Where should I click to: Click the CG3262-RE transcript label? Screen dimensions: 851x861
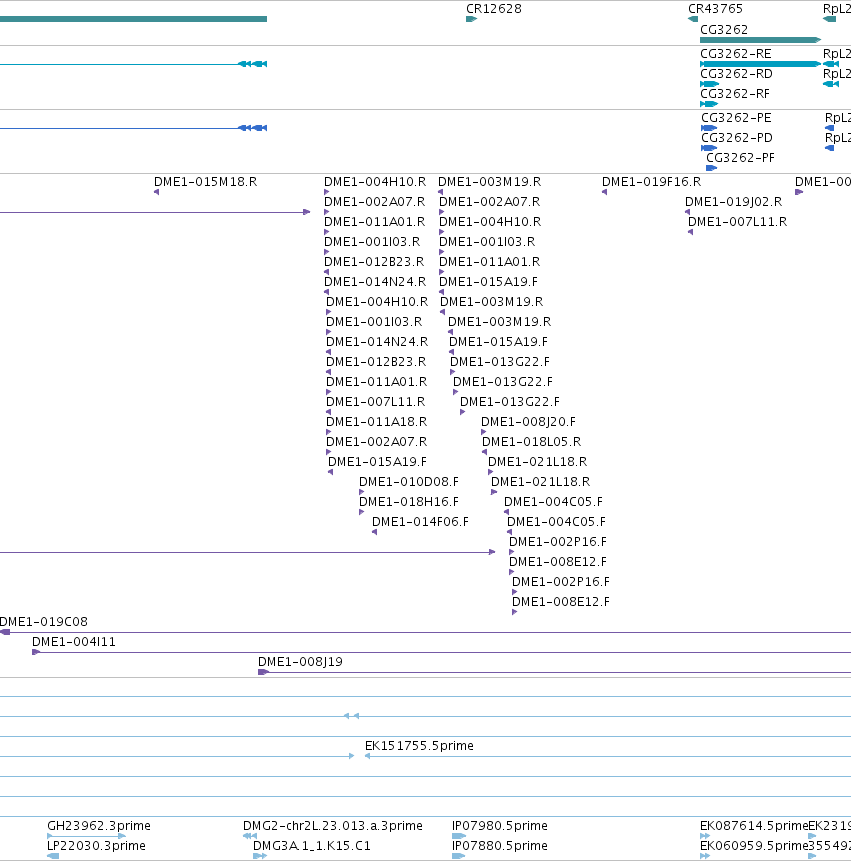(x=736, y=54)
